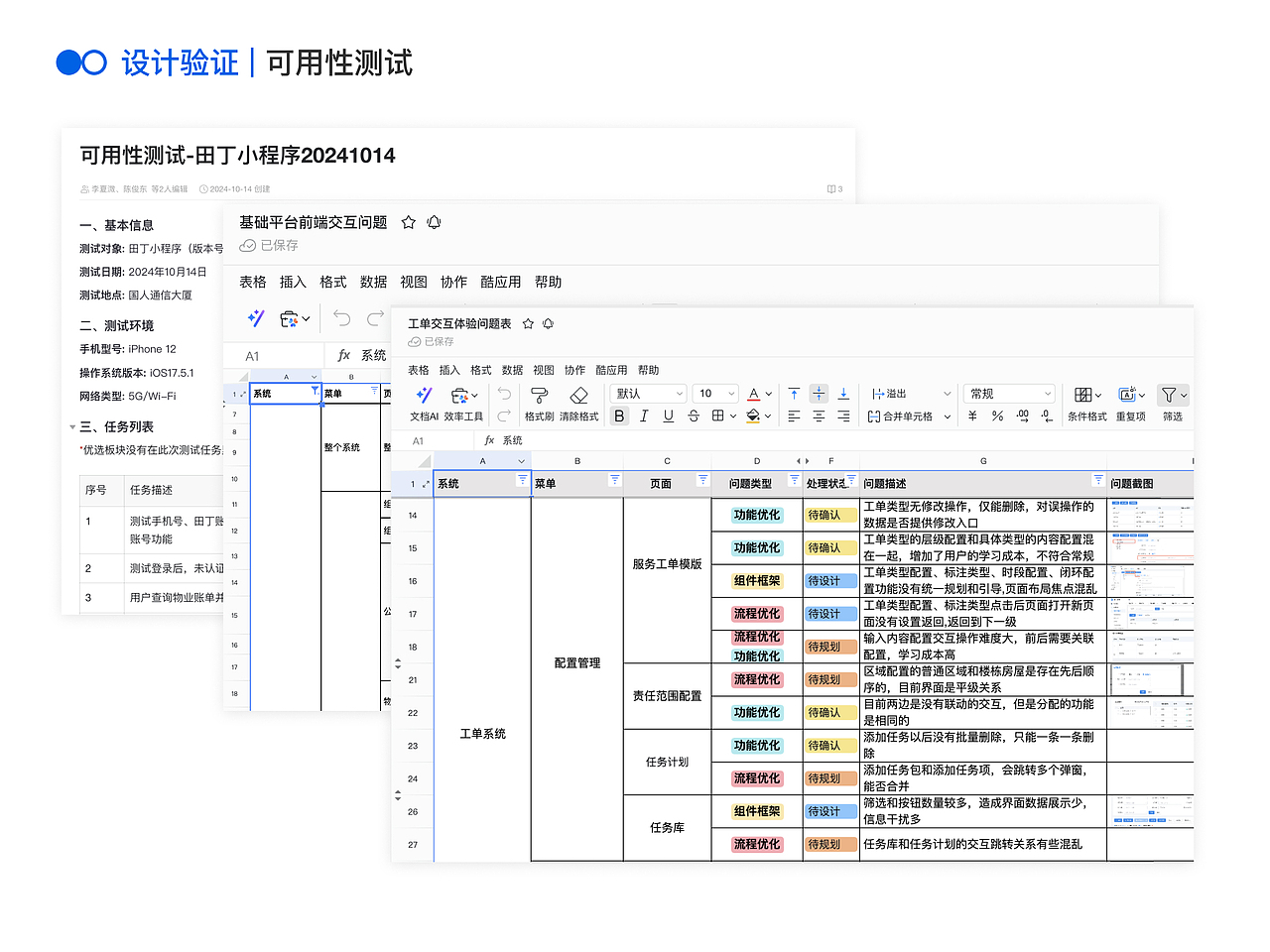This screenshot has width=1270, height=952.
Task: Star the 工单交互体验问题表 document
Action: 528,323
